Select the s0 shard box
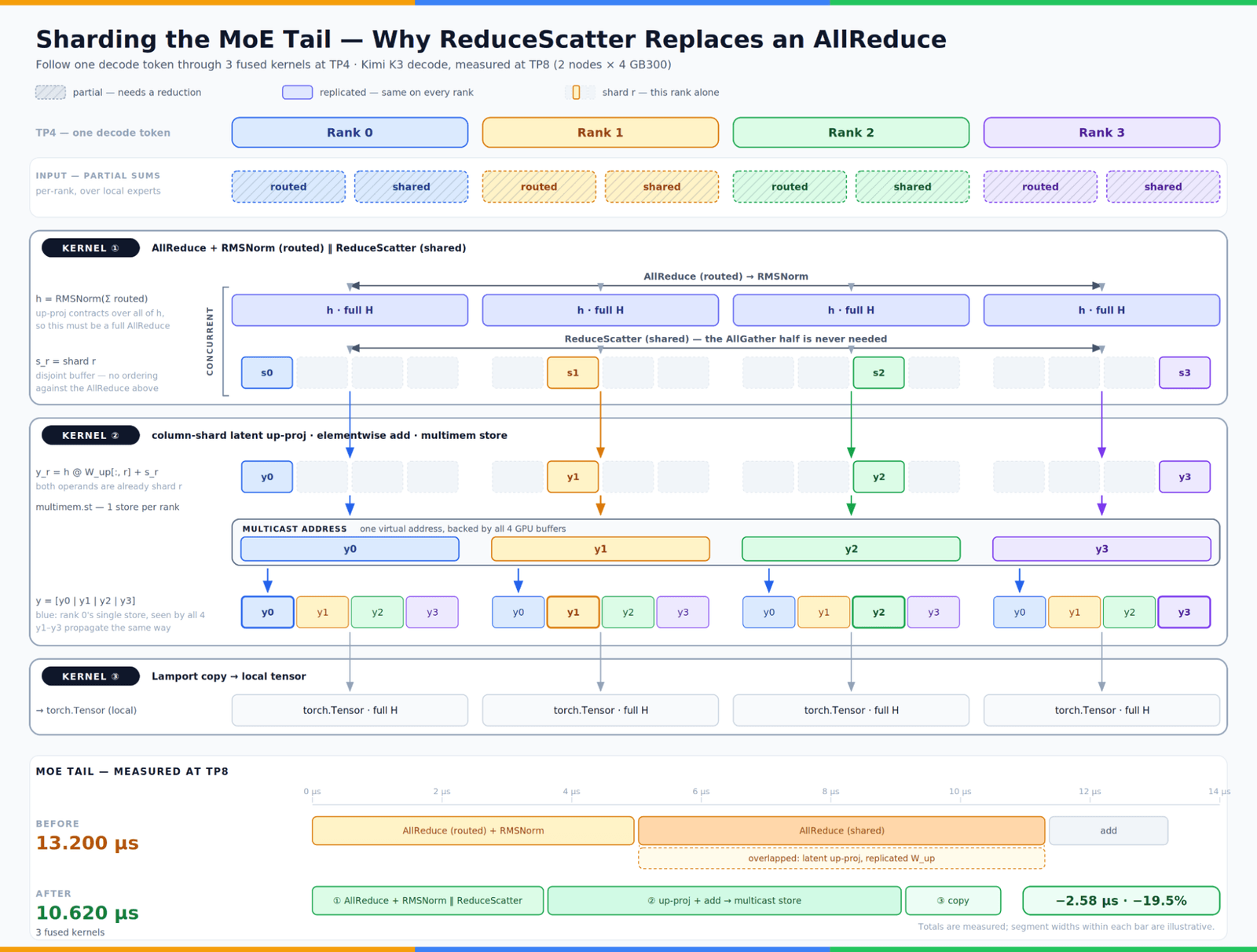 (267, 372)
